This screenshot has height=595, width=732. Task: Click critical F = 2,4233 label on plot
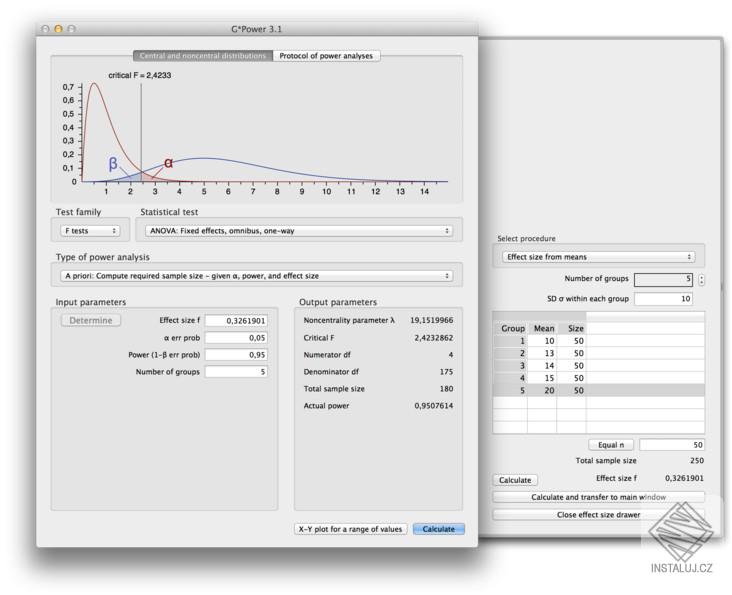click(140, 75)
